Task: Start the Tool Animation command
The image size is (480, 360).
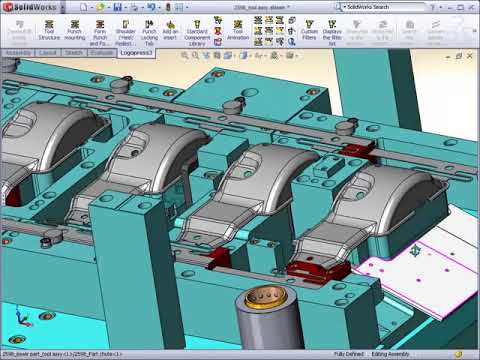Action: tap(238, 31)
